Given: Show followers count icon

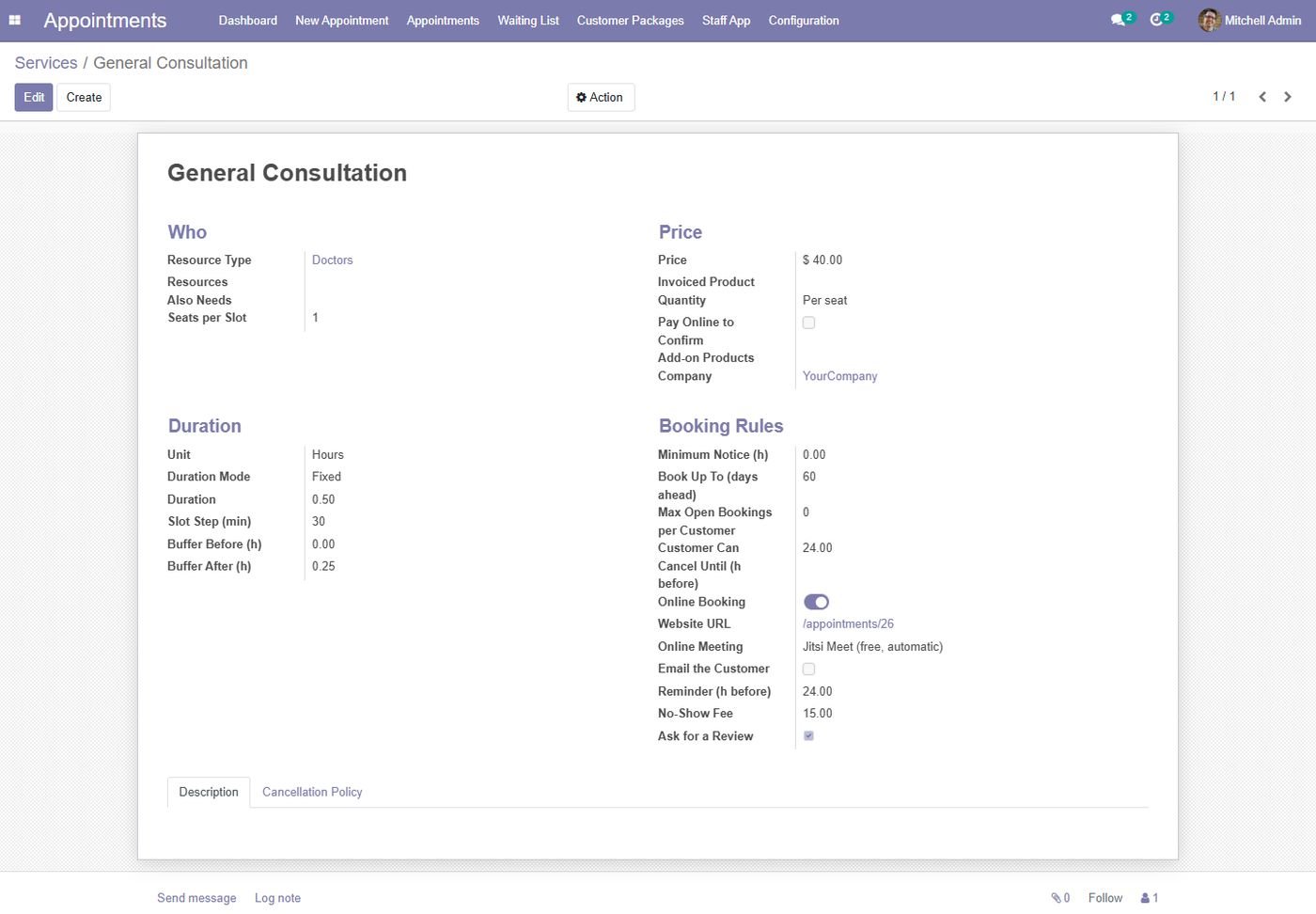Looking at the screenshot, I should pos(1150,898).
